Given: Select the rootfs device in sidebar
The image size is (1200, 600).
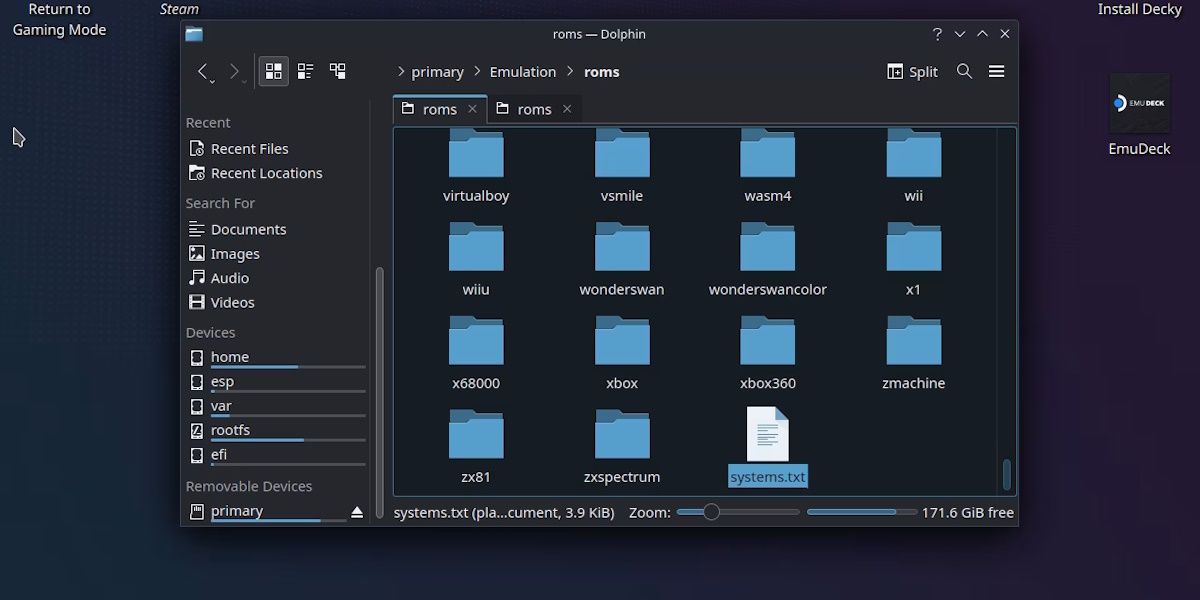Looking at the screenshot, I should 230,429.
